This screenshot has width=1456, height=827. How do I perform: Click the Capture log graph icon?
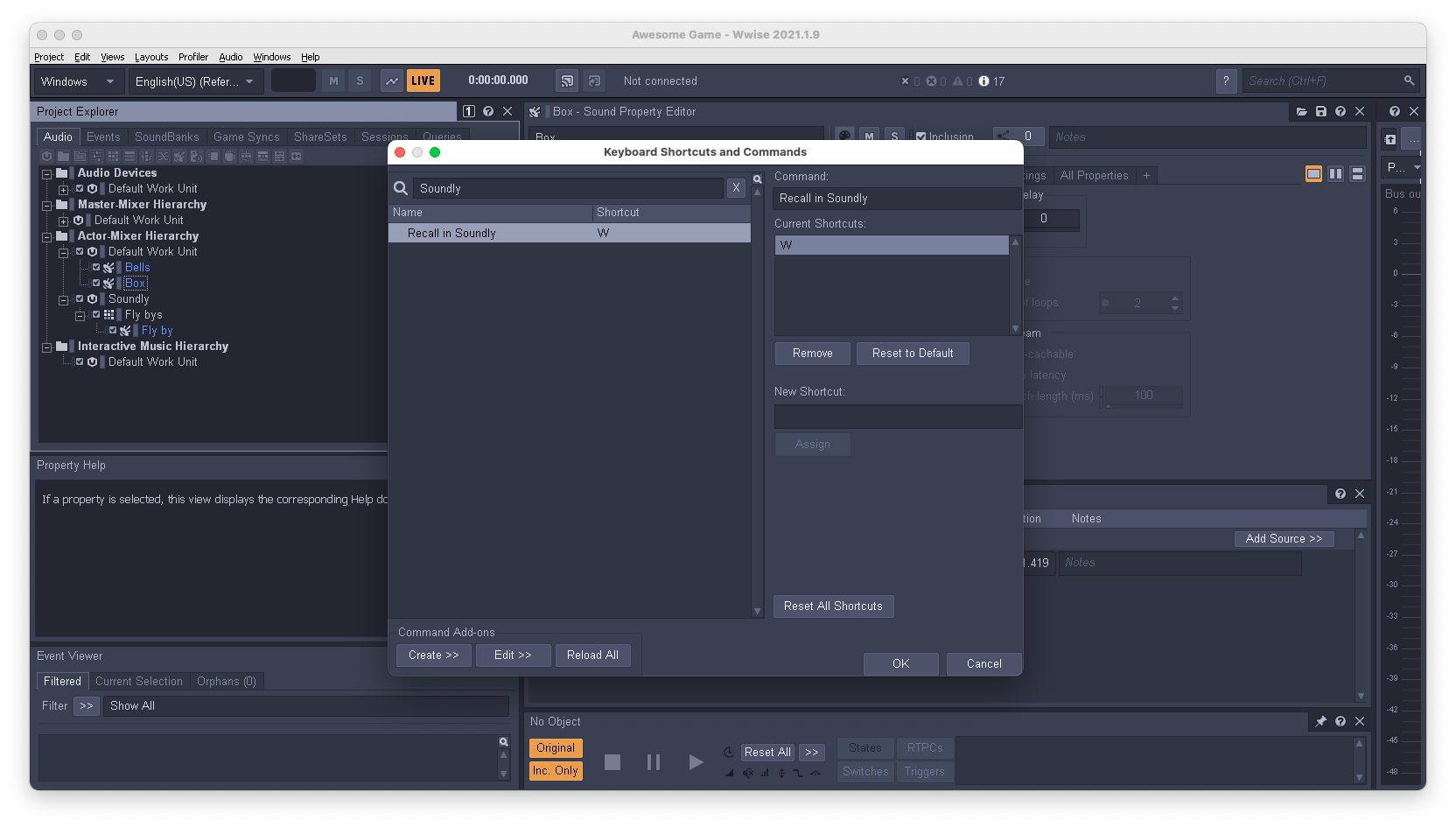tap(392, 81)
